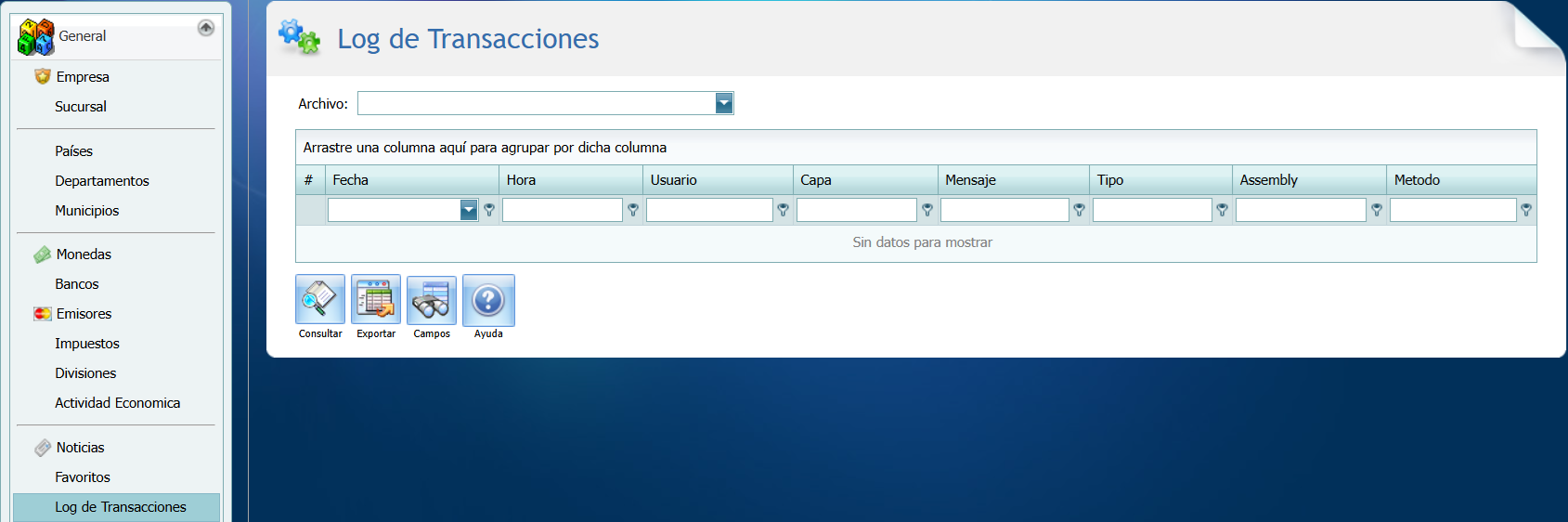Open Divisiones in sidebar
Image resolution: width=1568 pixels, height=522 pixels.
(85, 373)
